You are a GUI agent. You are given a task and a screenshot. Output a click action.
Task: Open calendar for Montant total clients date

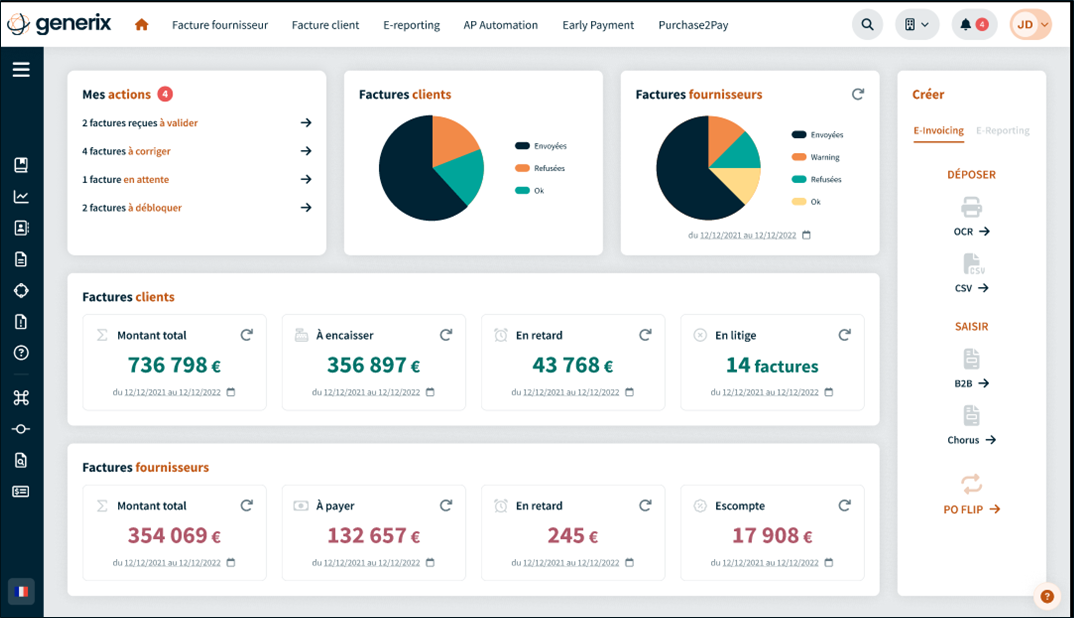(231, 392)
